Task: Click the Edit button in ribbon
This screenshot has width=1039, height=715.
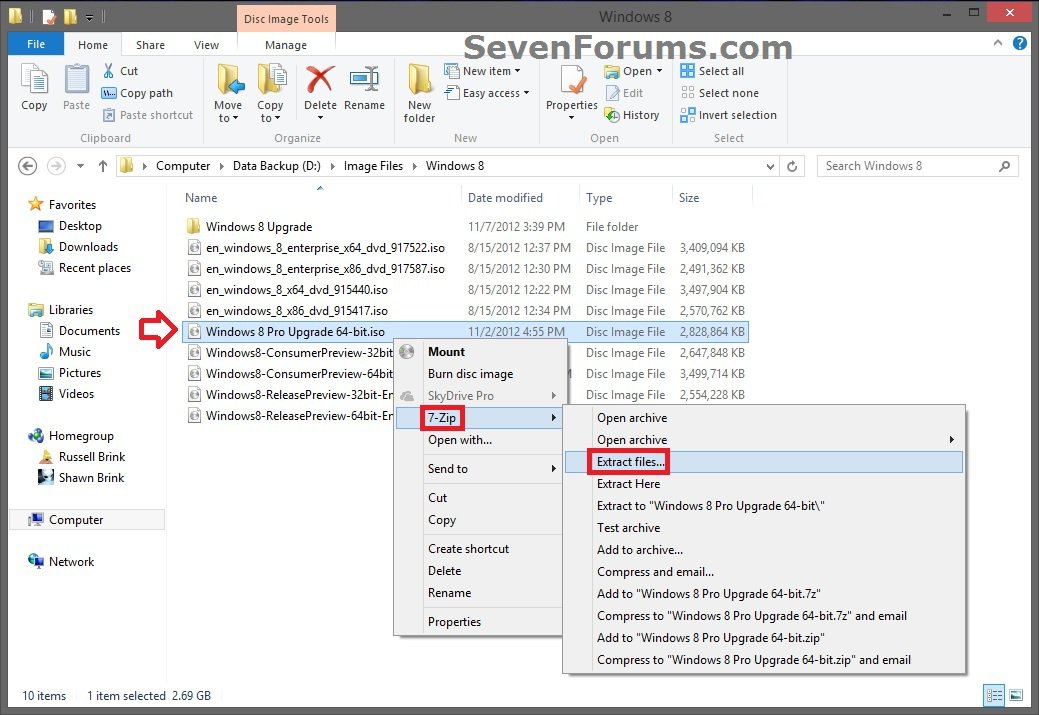Action: coord(624,93)
